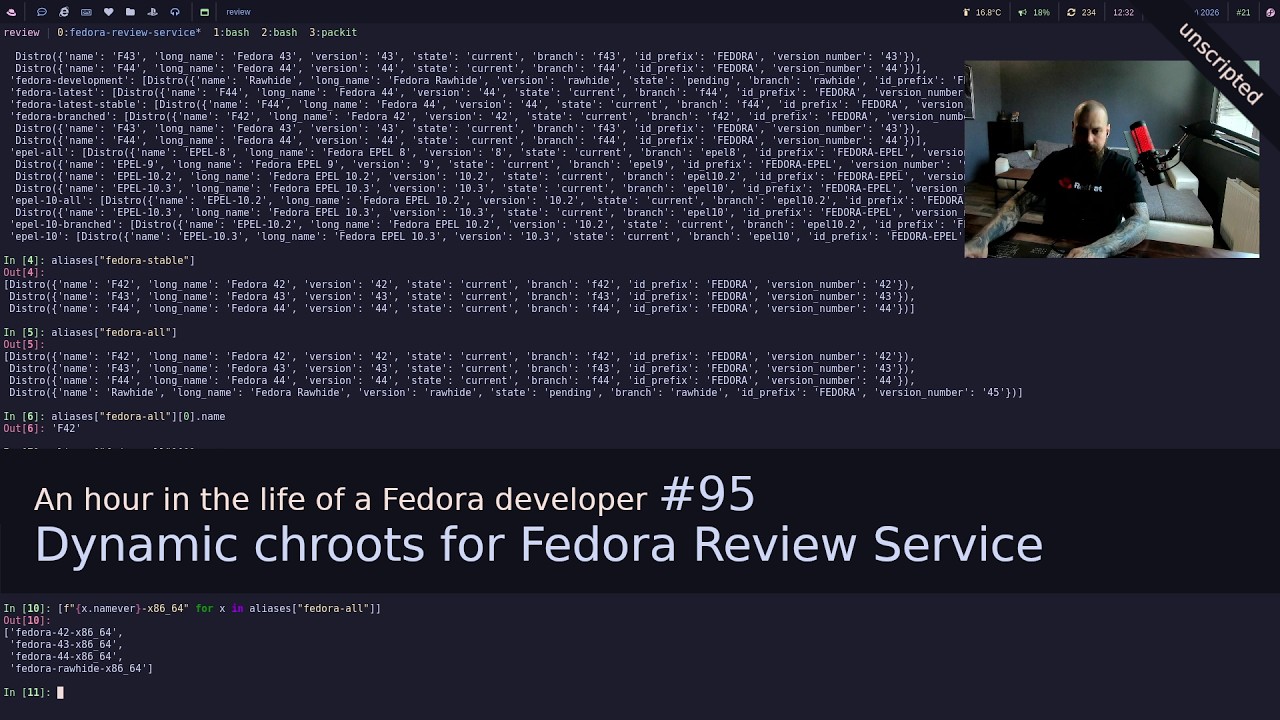Open the web browser workspace icon

coord(64,12)
